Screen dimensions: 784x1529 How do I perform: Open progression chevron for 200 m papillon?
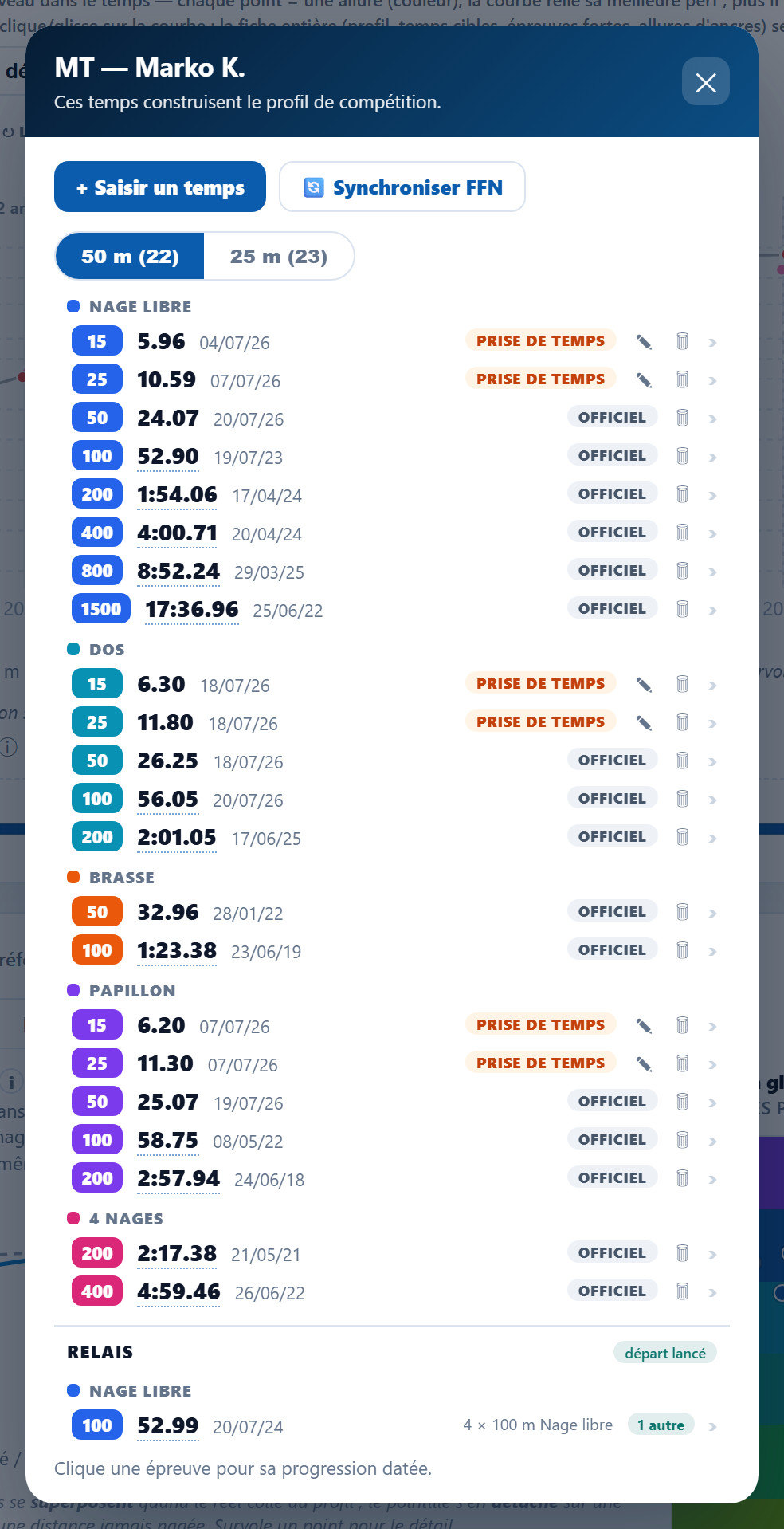point(712,1180)
